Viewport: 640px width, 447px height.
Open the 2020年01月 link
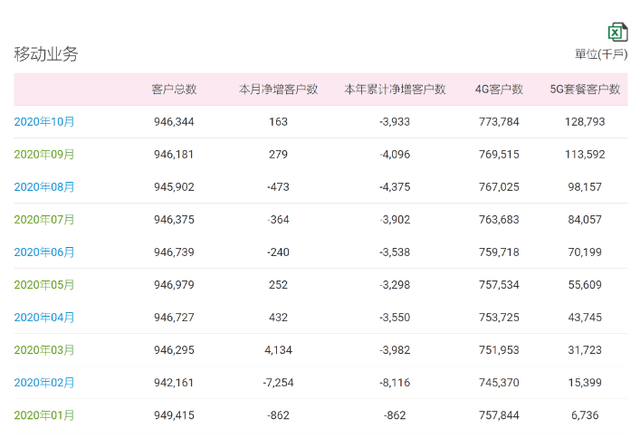[44, 415]
